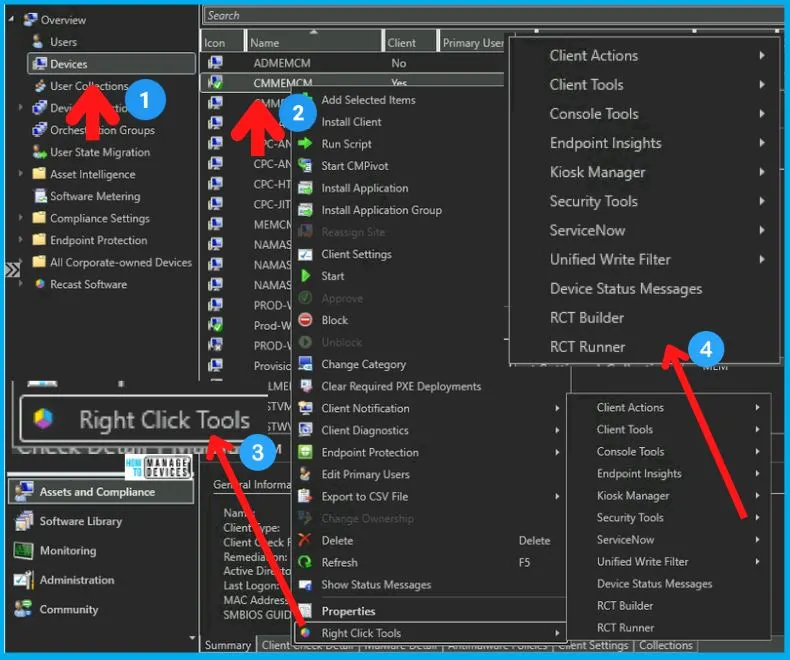The width and height of the screenshot is (790, 660).
Task: Click the Client Settings checkmark icon
Action: (305, 254)
